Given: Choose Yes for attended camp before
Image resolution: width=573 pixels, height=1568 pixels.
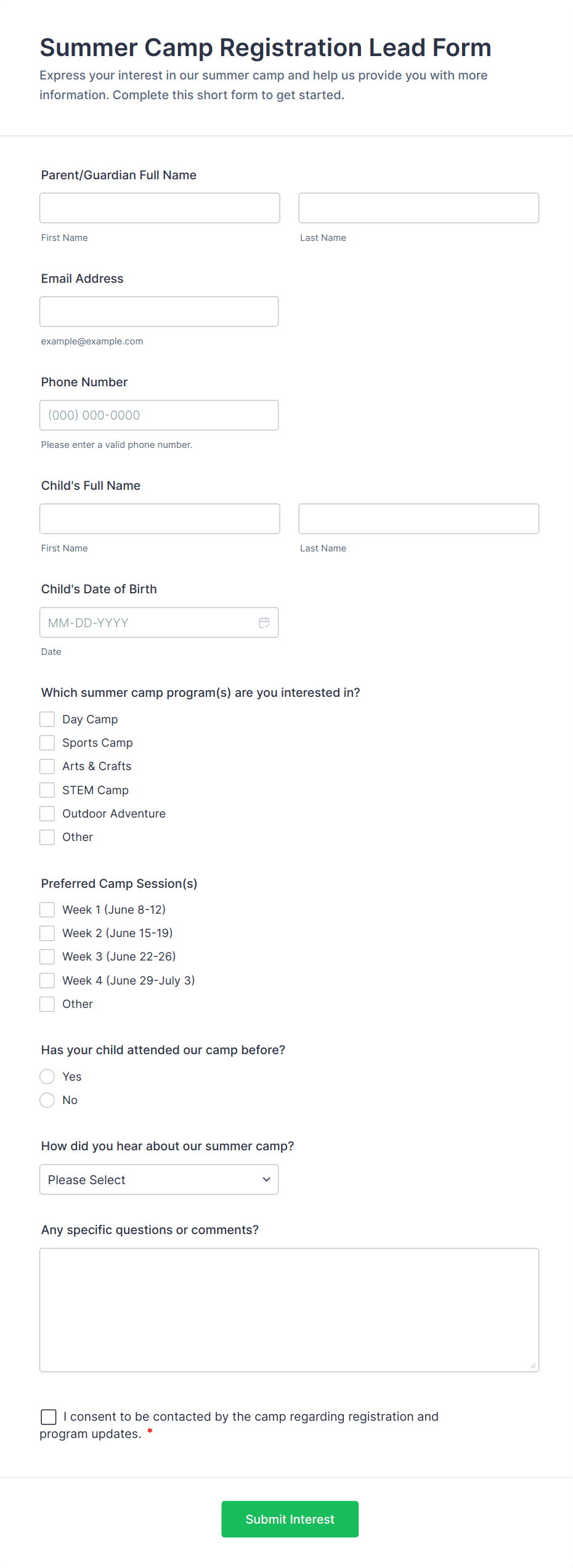Looking at the screenshot, I should tap(47, 1076).
